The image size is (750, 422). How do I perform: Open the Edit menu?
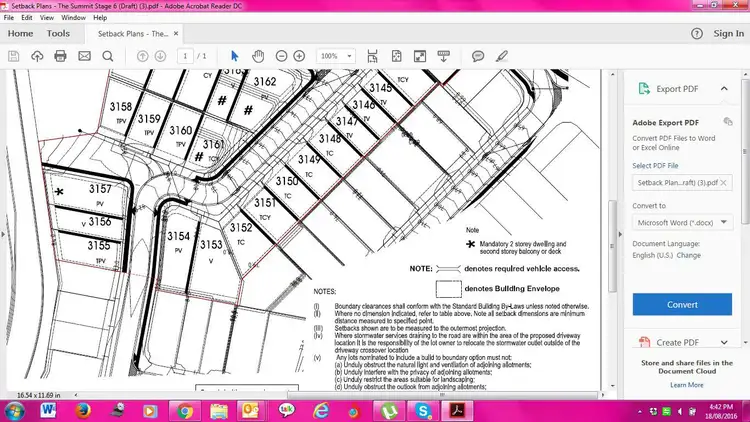tap(27, 18)
